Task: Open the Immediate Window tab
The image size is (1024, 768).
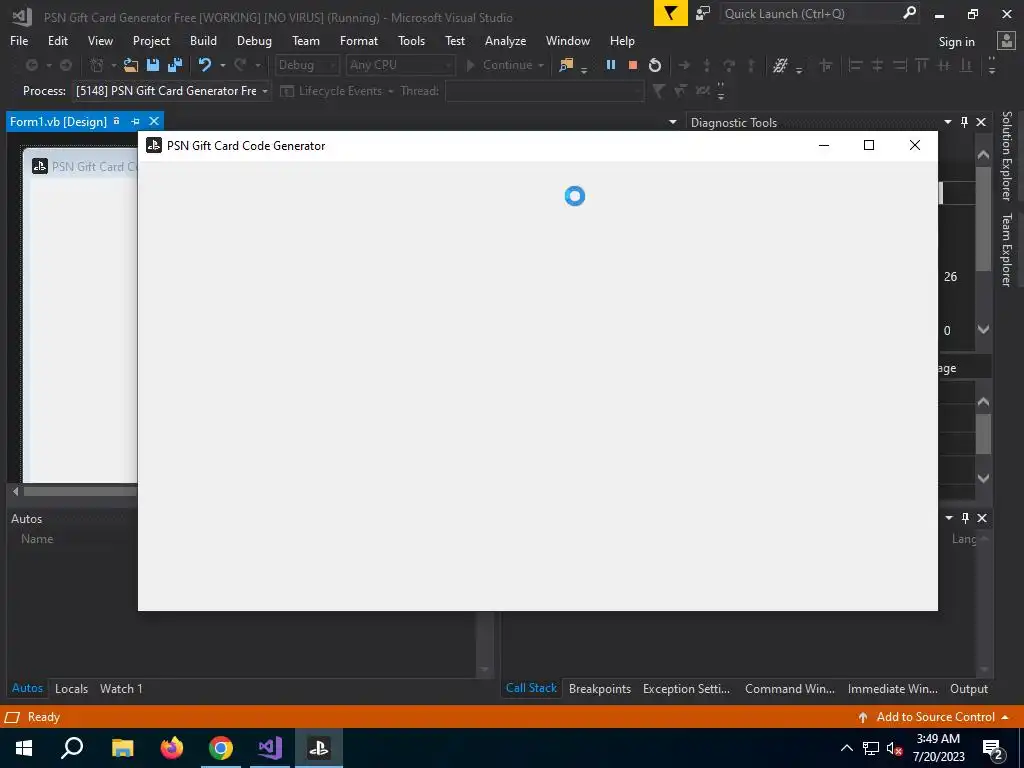Action: 892,688
